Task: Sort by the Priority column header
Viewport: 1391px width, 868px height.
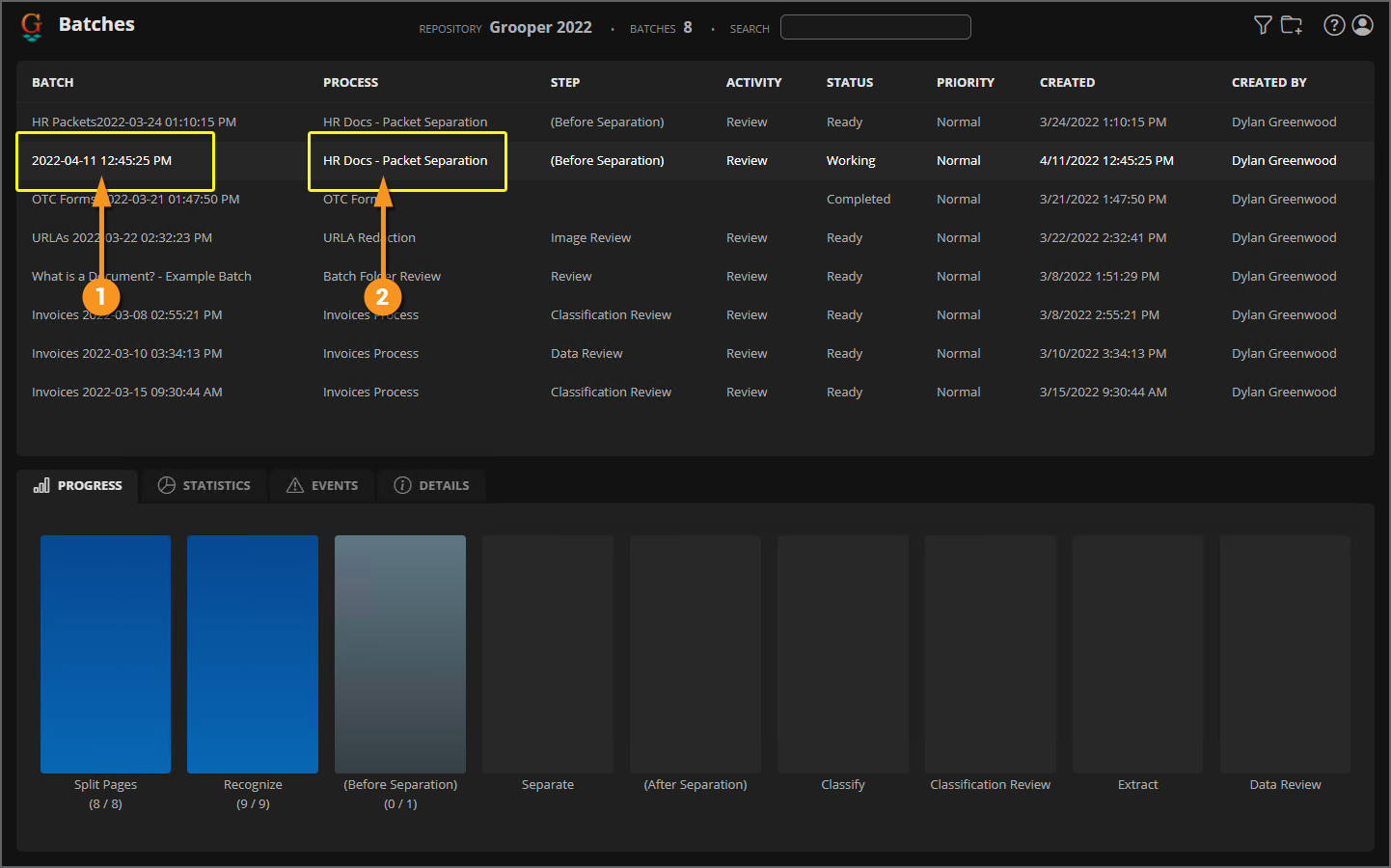Action: click(x=965, y=83)
